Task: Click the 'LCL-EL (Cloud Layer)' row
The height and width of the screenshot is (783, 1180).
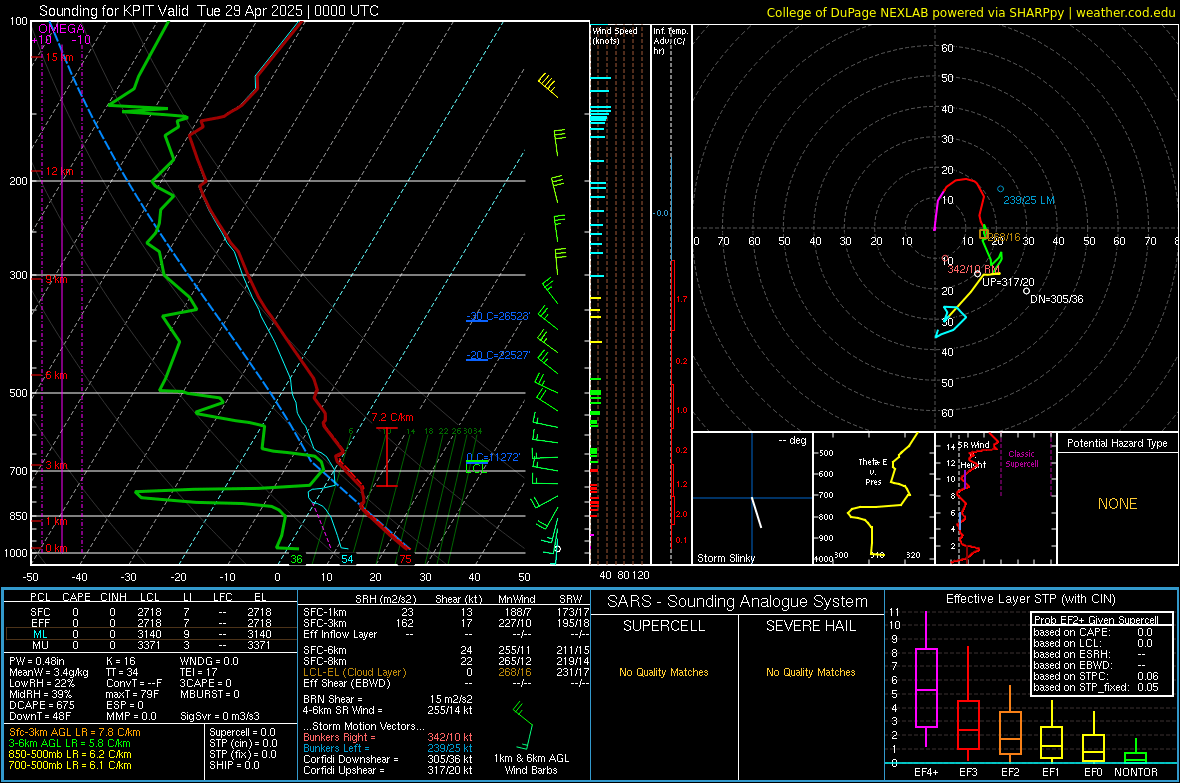Action: point(446,672)
